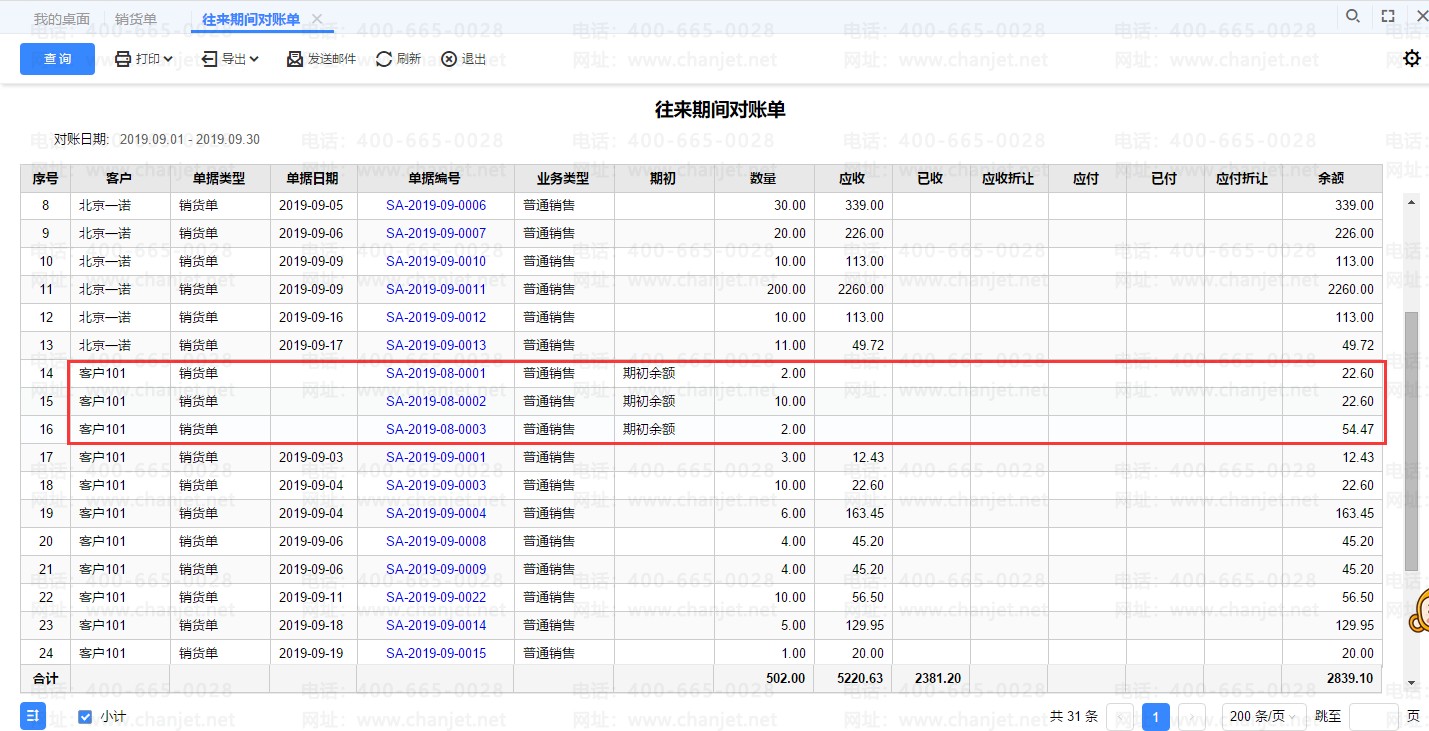Click the exit (退出) icon
The height and width of the screenshot is (731, 1429).
(449, 59)
